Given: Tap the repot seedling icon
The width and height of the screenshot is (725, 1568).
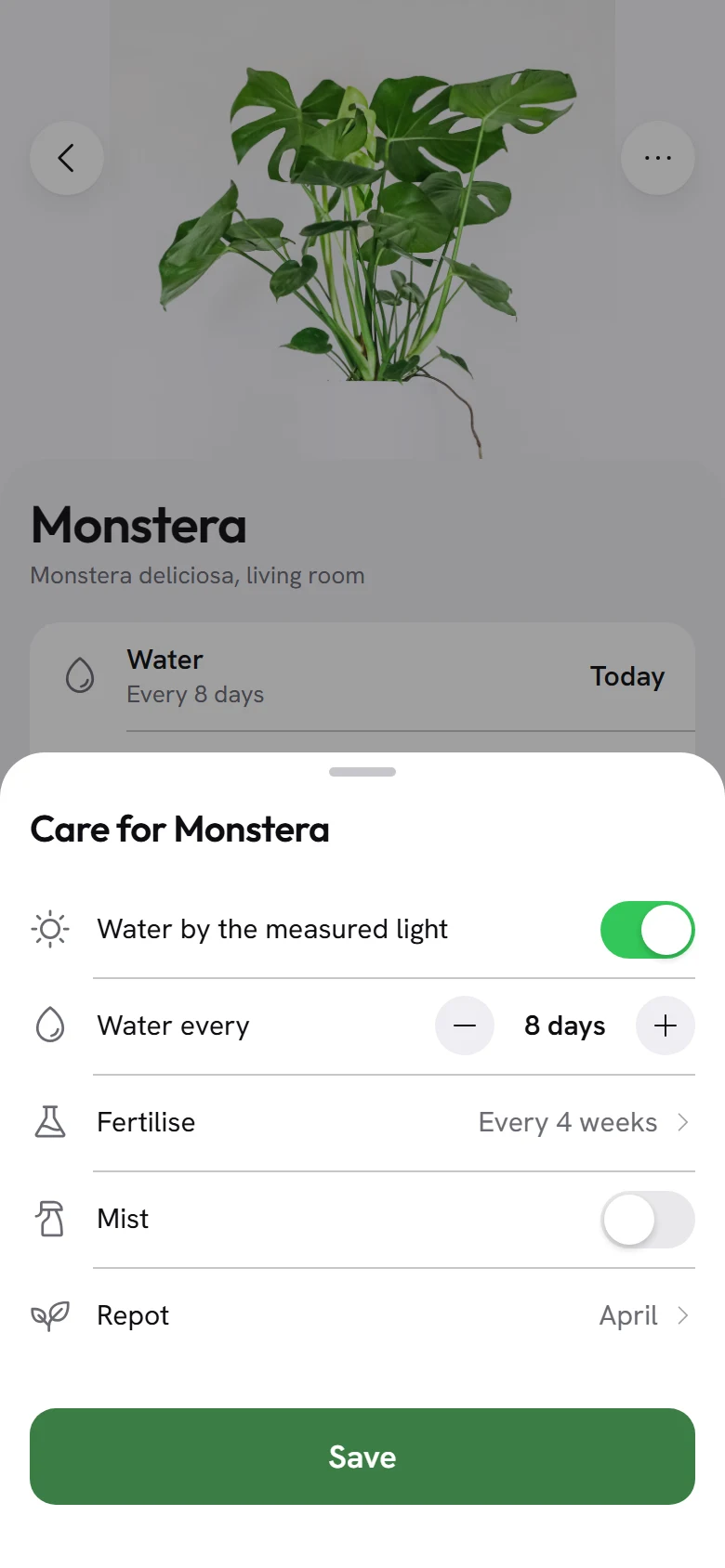Looking at the screenshot, I should pyautogui.click(x=50, y=1315).
